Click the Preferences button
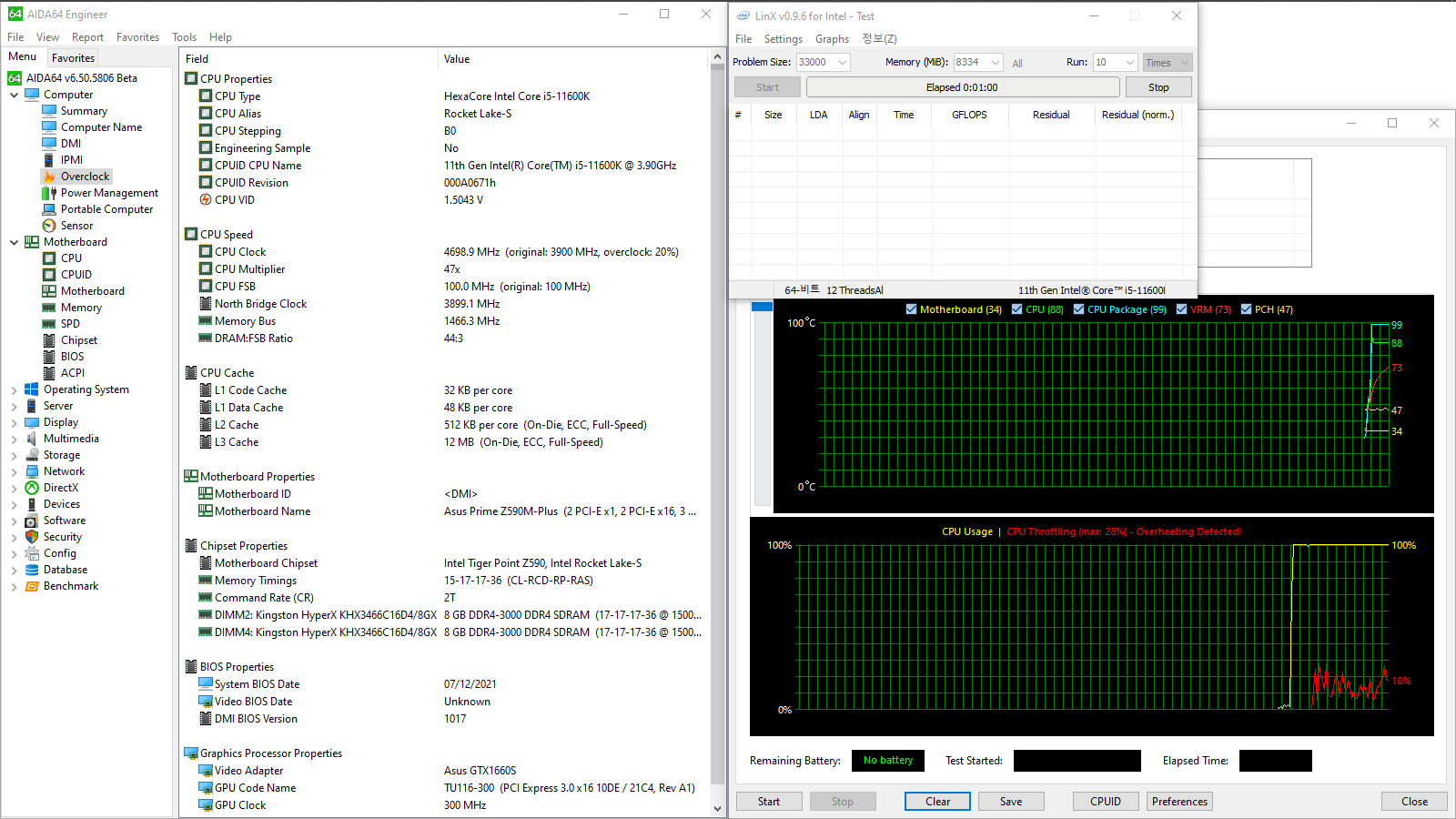 pos(1179,802)
